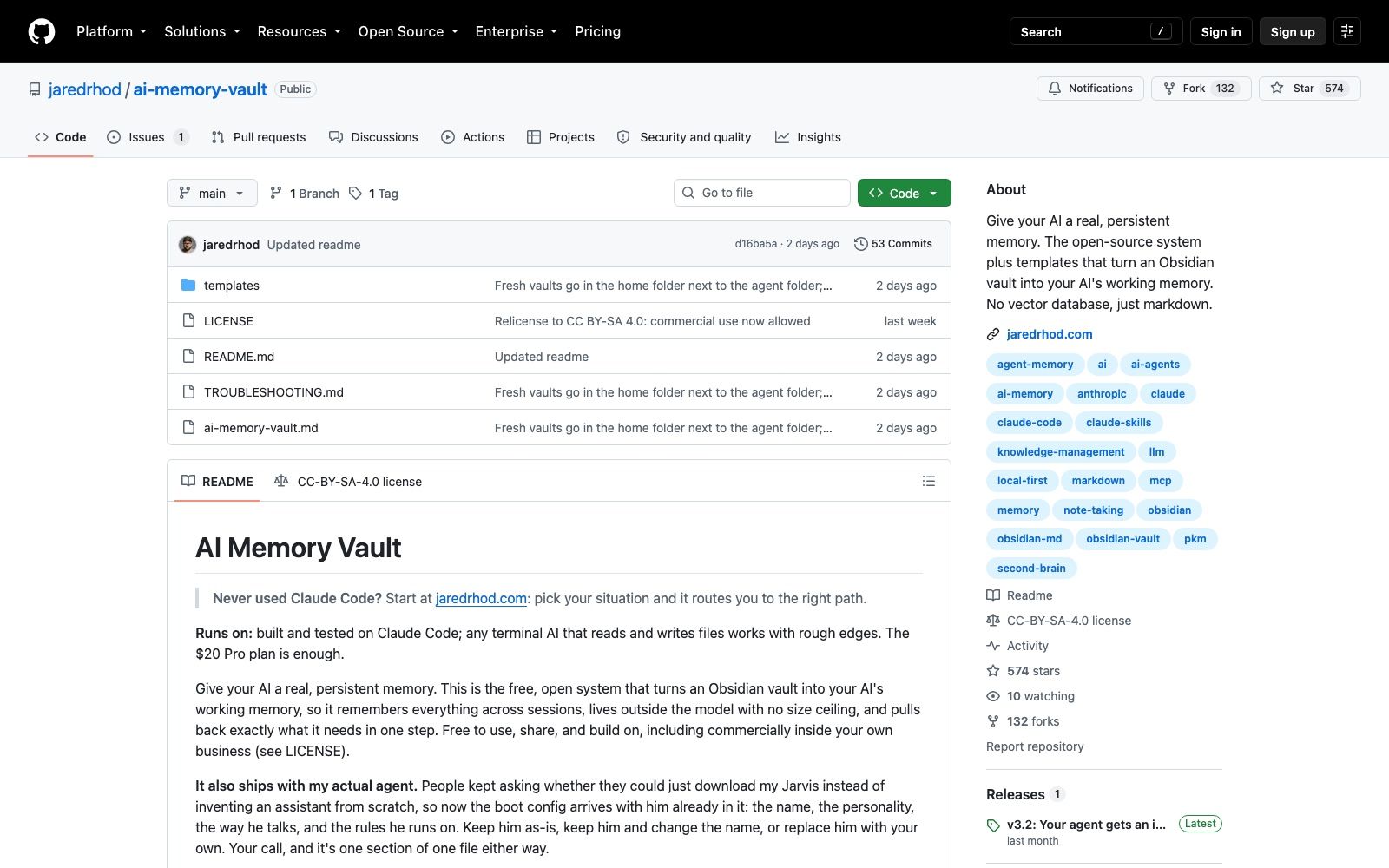This screenshot has height=868, width=1389.
Task: Switch to the Discussions tab
Action: (373, 137)
